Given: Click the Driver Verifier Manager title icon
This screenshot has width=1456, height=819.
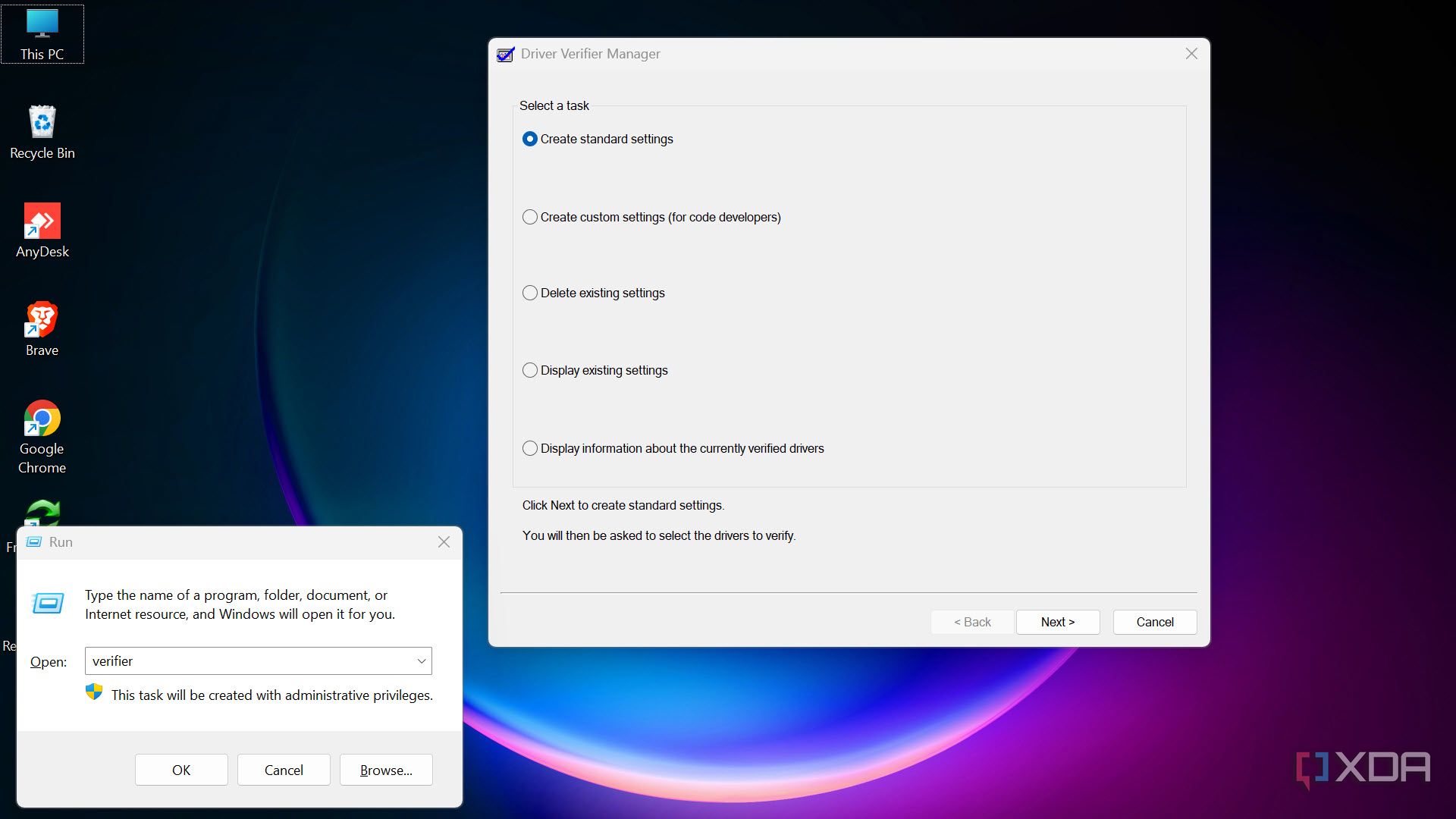Looking at the screenshot, I should coord(505,55).
